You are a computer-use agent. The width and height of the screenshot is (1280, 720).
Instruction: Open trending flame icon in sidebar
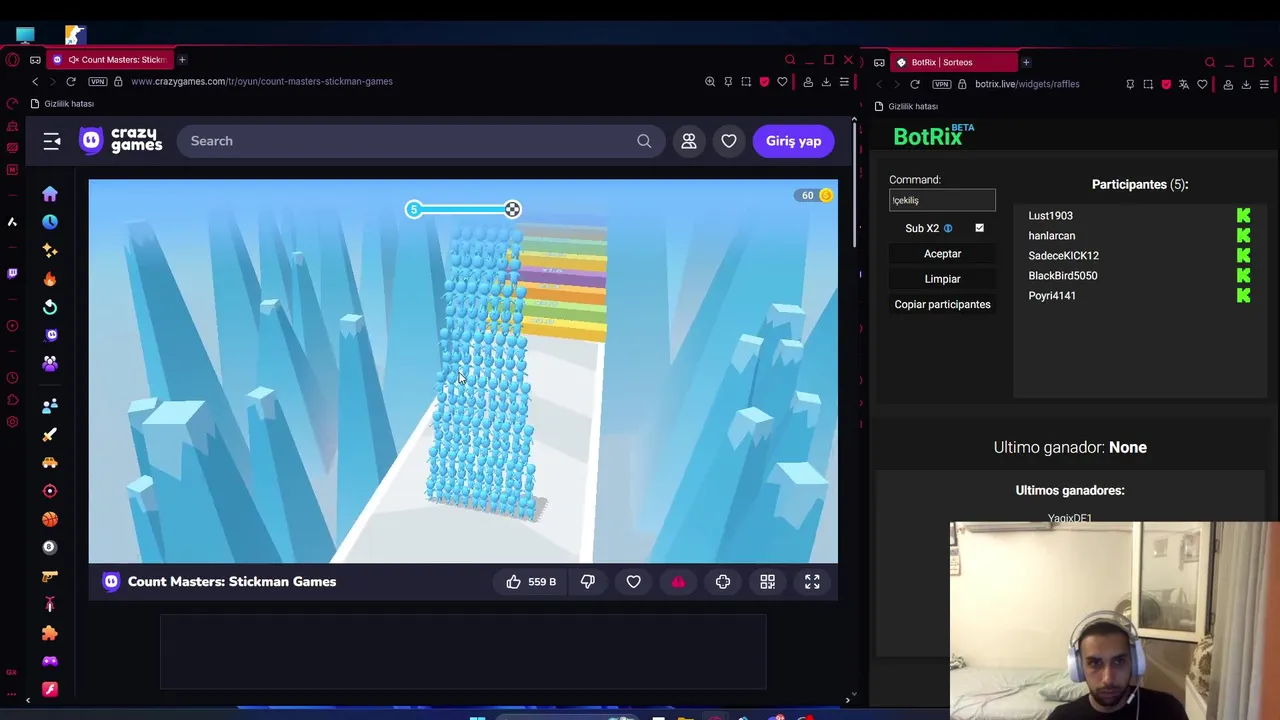pos(50,279)
